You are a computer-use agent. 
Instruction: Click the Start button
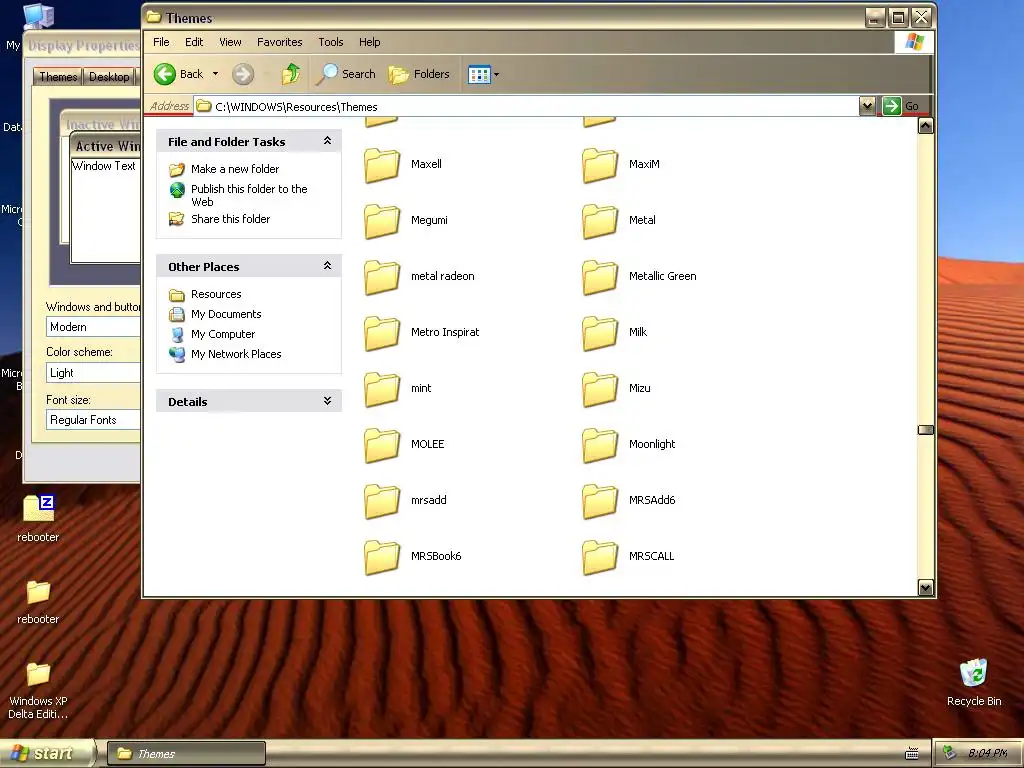tap(47, 753)
